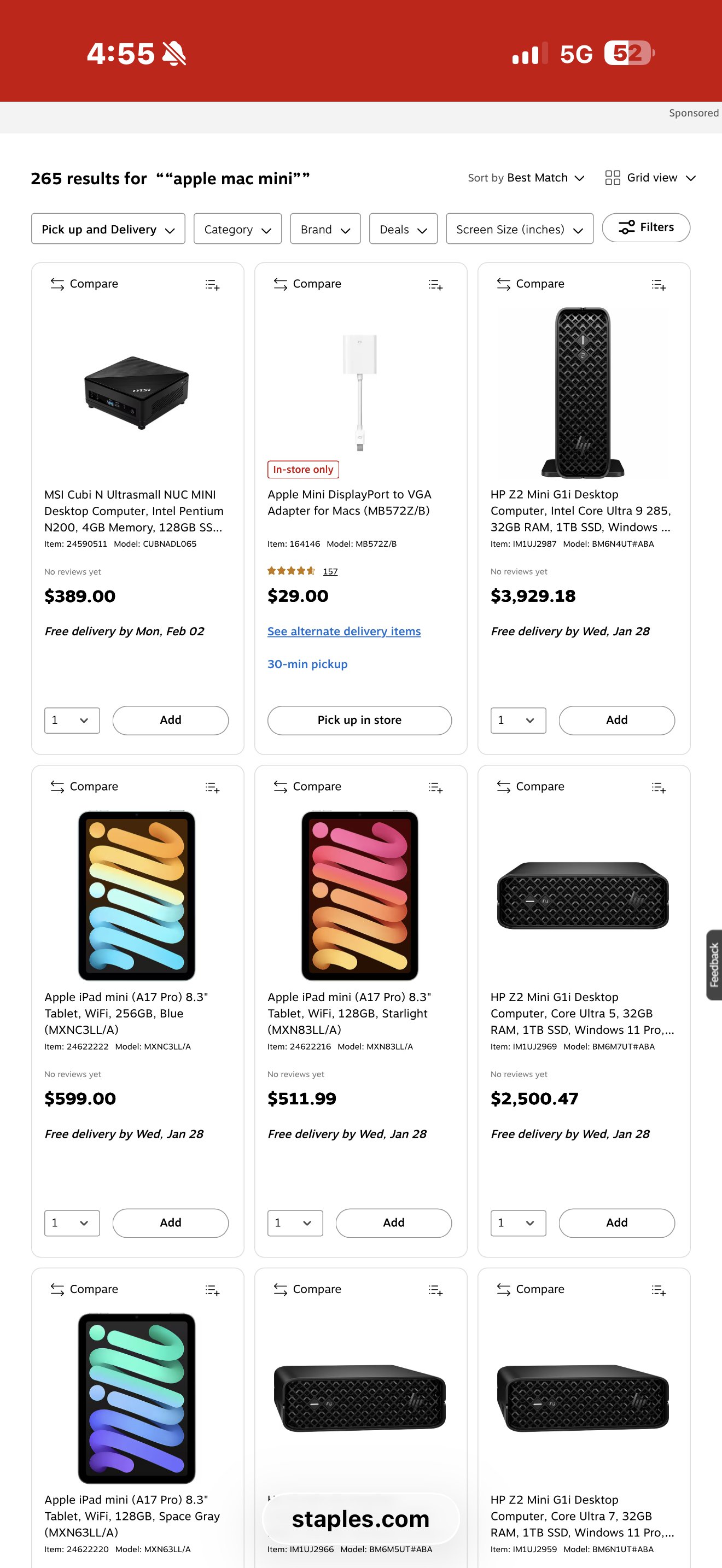Screen dimensions: 722x1568
Task: Click add-to-list icon on Starlight iPad mini card
Action: coord(435,788)
